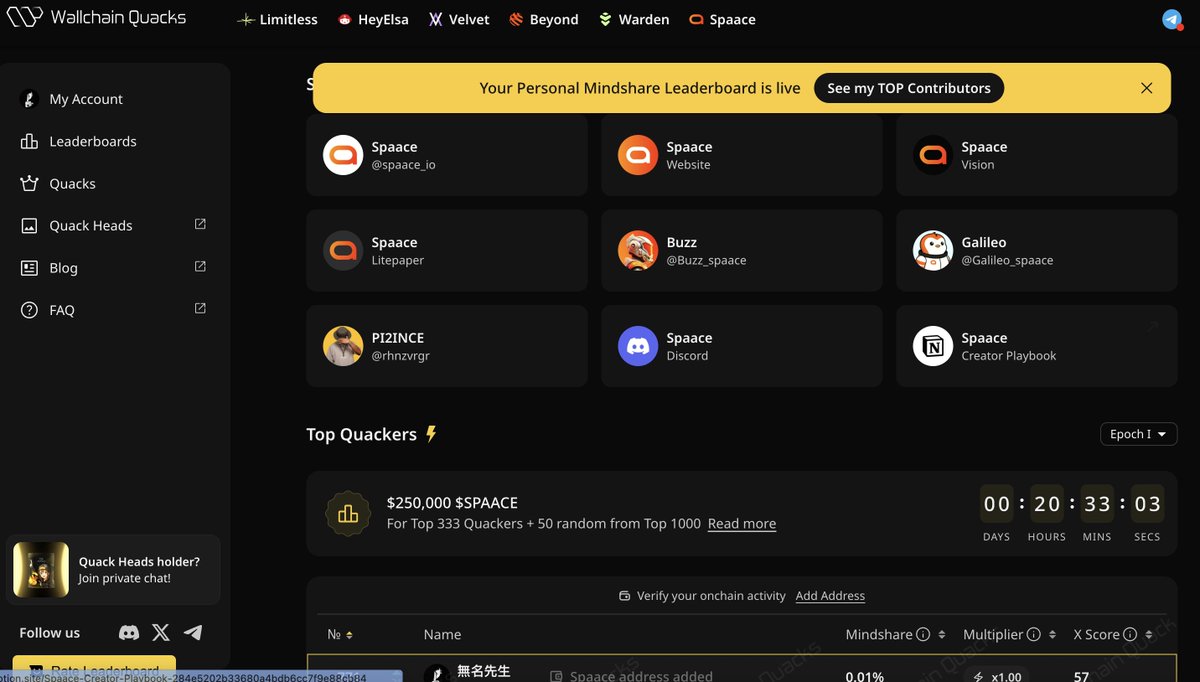
Task: Click the Telegram icon beside Follow us
Action: pyautogui.click(x=193, y=632)
